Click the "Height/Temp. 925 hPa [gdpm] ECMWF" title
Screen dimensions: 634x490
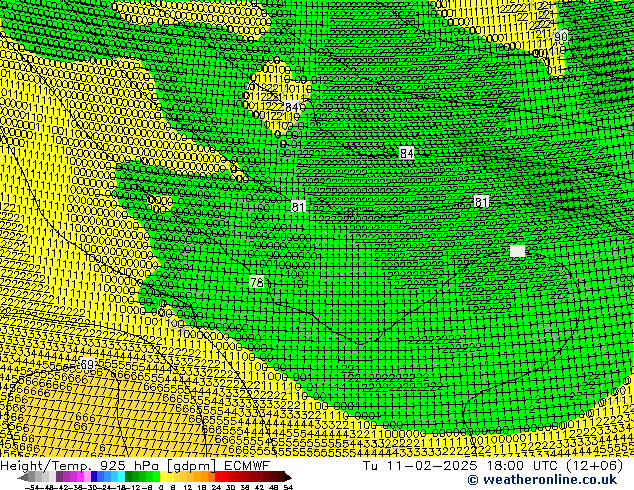(x=135, y=466)
